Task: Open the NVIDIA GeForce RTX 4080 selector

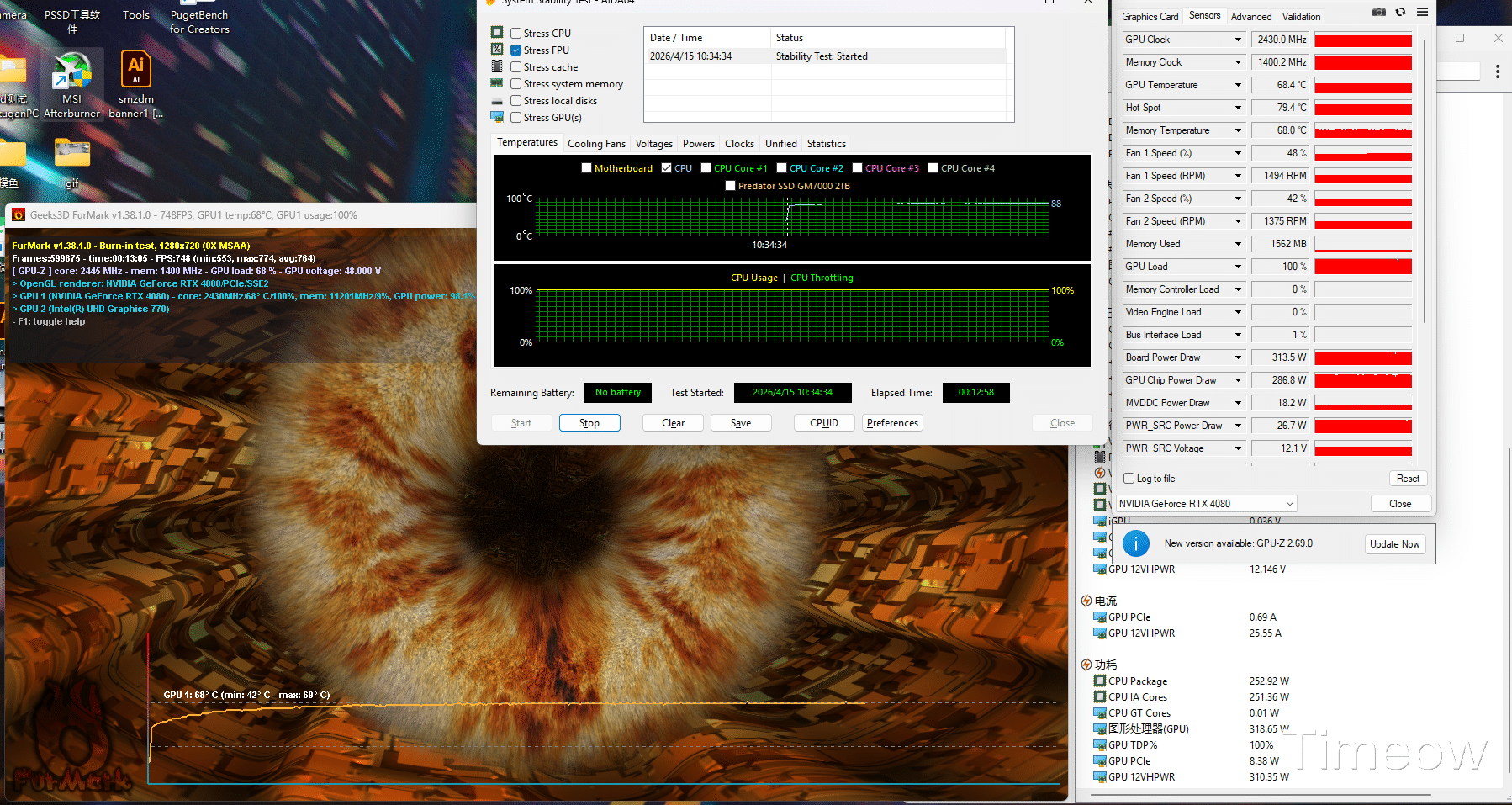Action: [x=1206, y=504]
